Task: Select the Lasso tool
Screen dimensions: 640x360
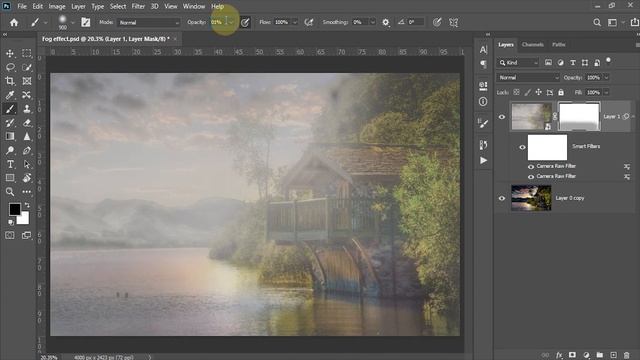Action: [x=10, y=67]
